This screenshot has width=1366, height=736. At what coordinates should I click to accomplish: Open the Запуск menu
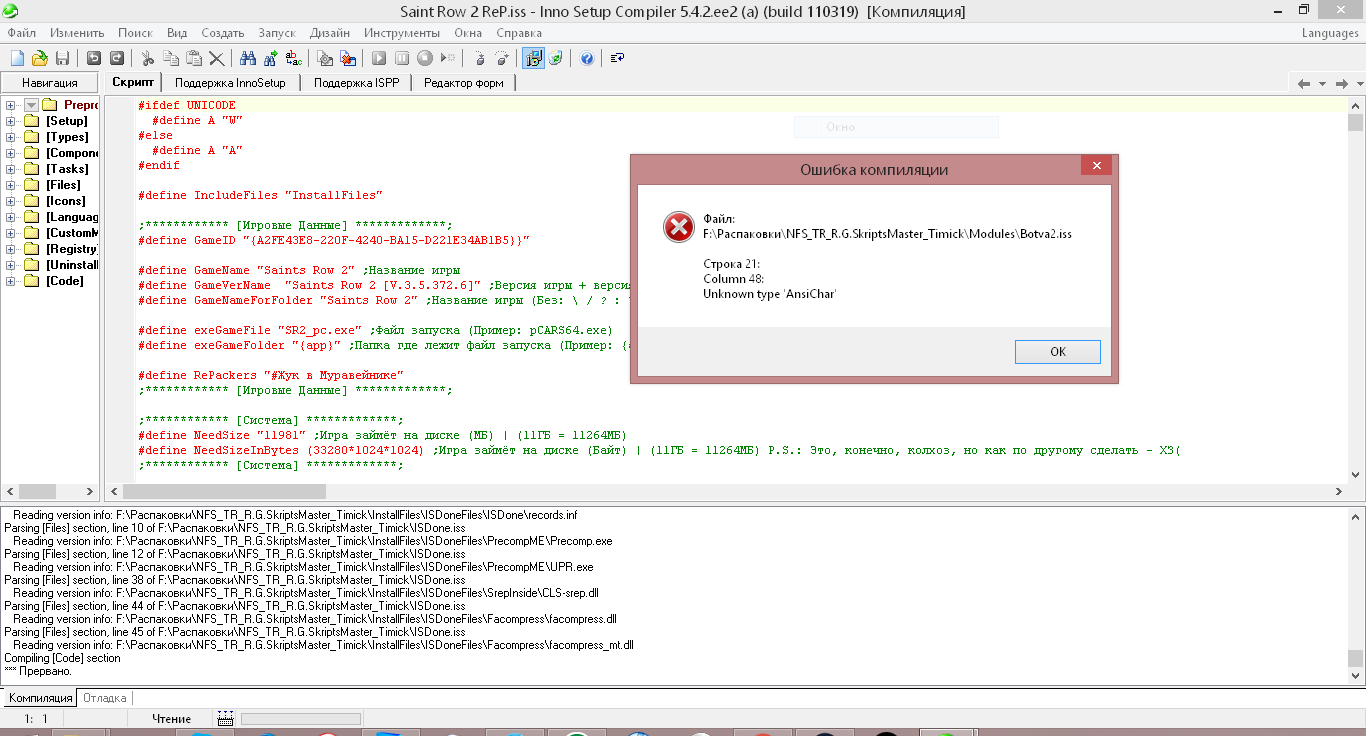(277, 33)
